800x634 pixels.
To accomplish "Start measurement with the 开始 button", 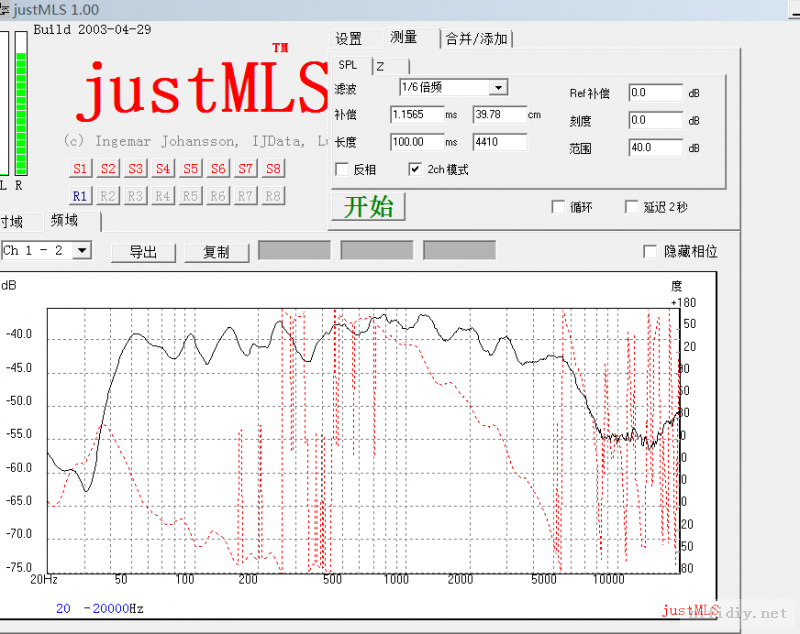I will tap(368, 207).
